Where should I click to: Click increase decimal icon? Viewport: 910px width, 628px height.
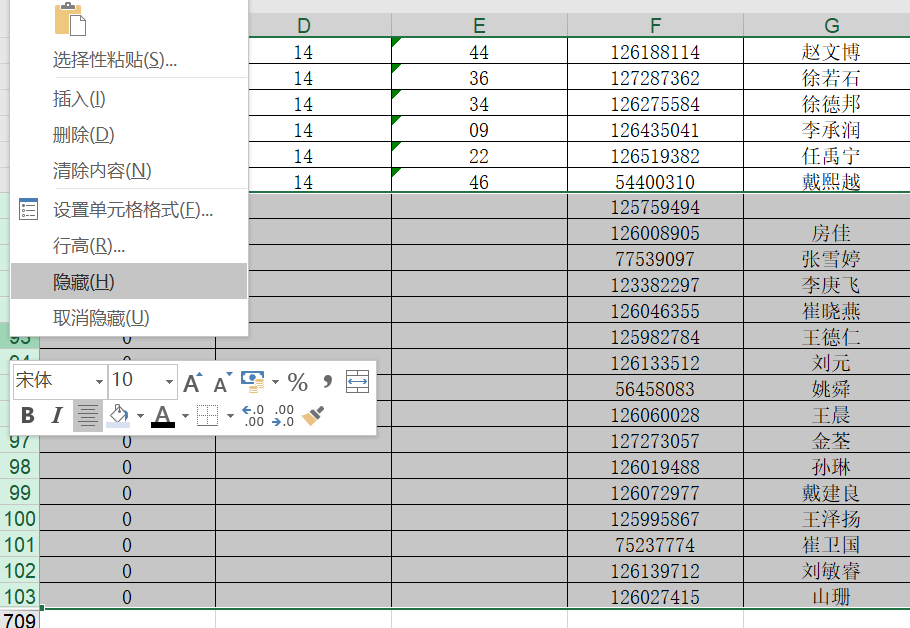click(x=253, y=416)
